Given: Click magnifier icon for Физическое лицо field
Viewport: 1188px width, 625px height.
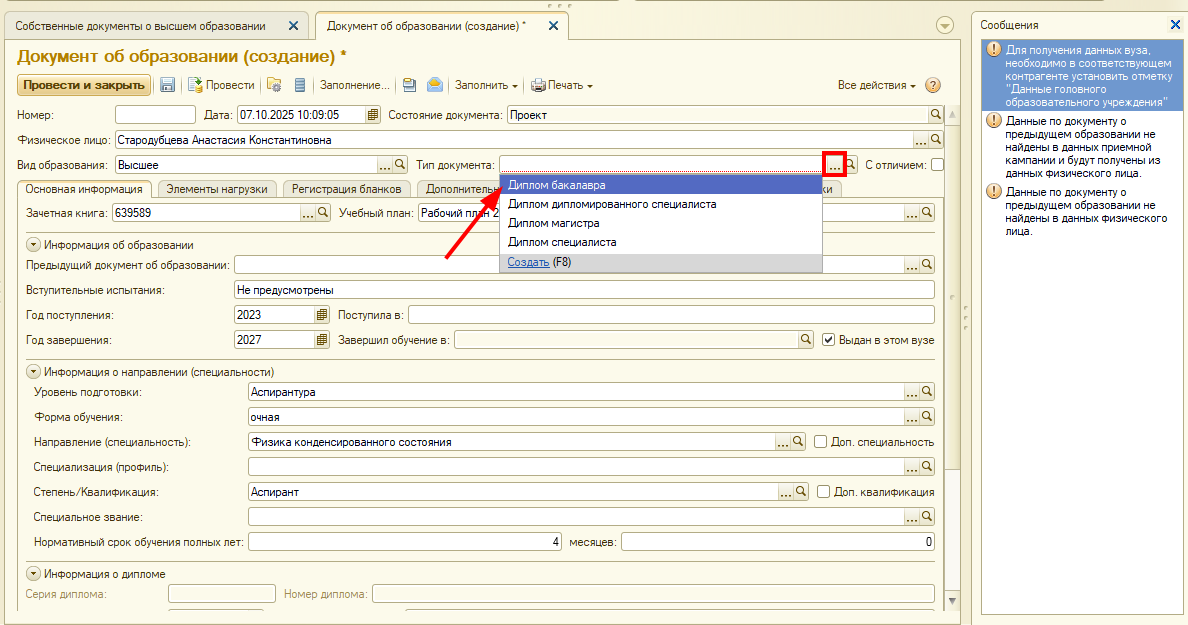Looking at the screenshot, I should pyautogui.click(x=936, y=140).
